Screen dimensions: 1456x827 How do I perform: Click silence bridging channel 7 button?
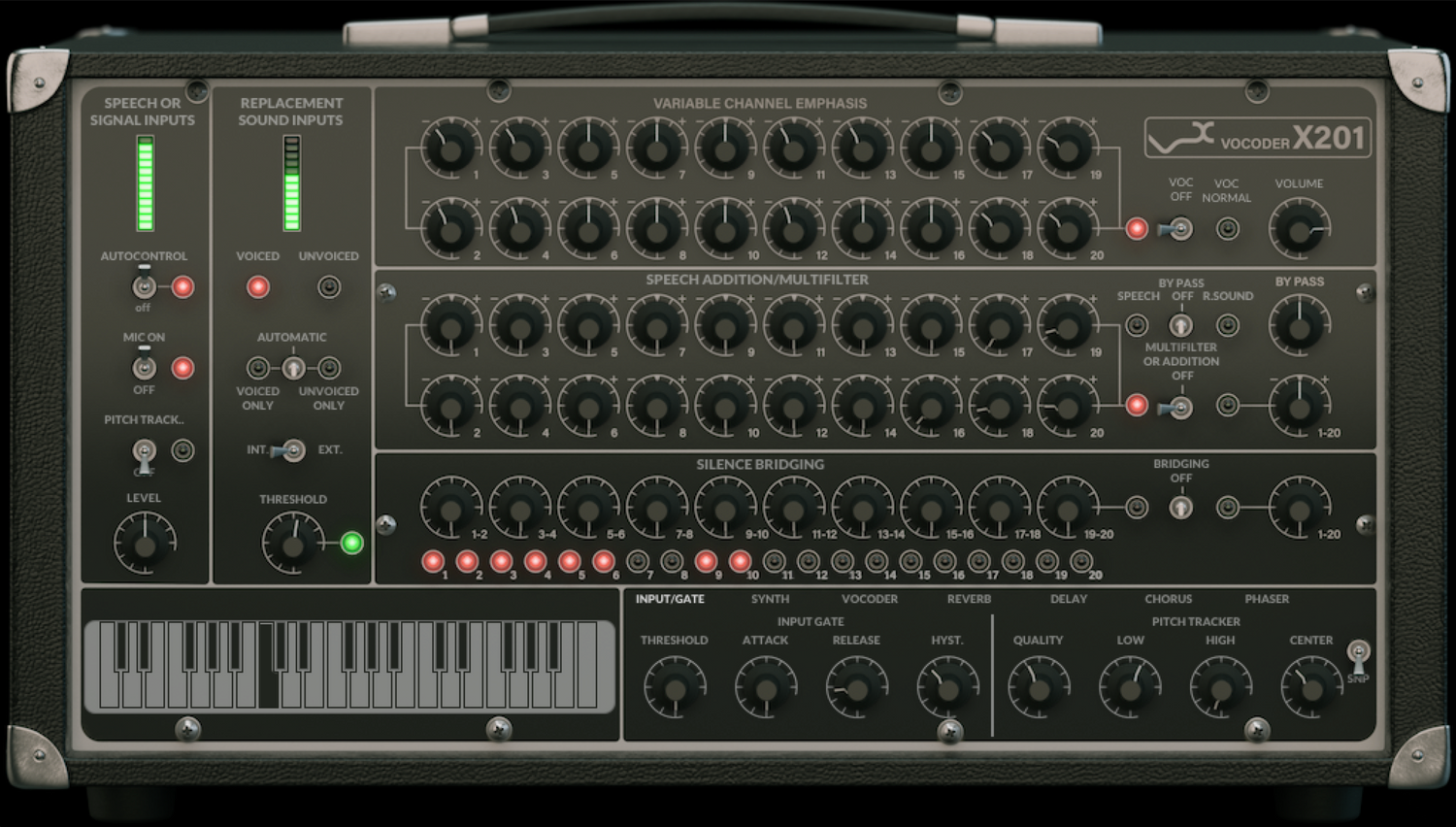coord(638,561)
